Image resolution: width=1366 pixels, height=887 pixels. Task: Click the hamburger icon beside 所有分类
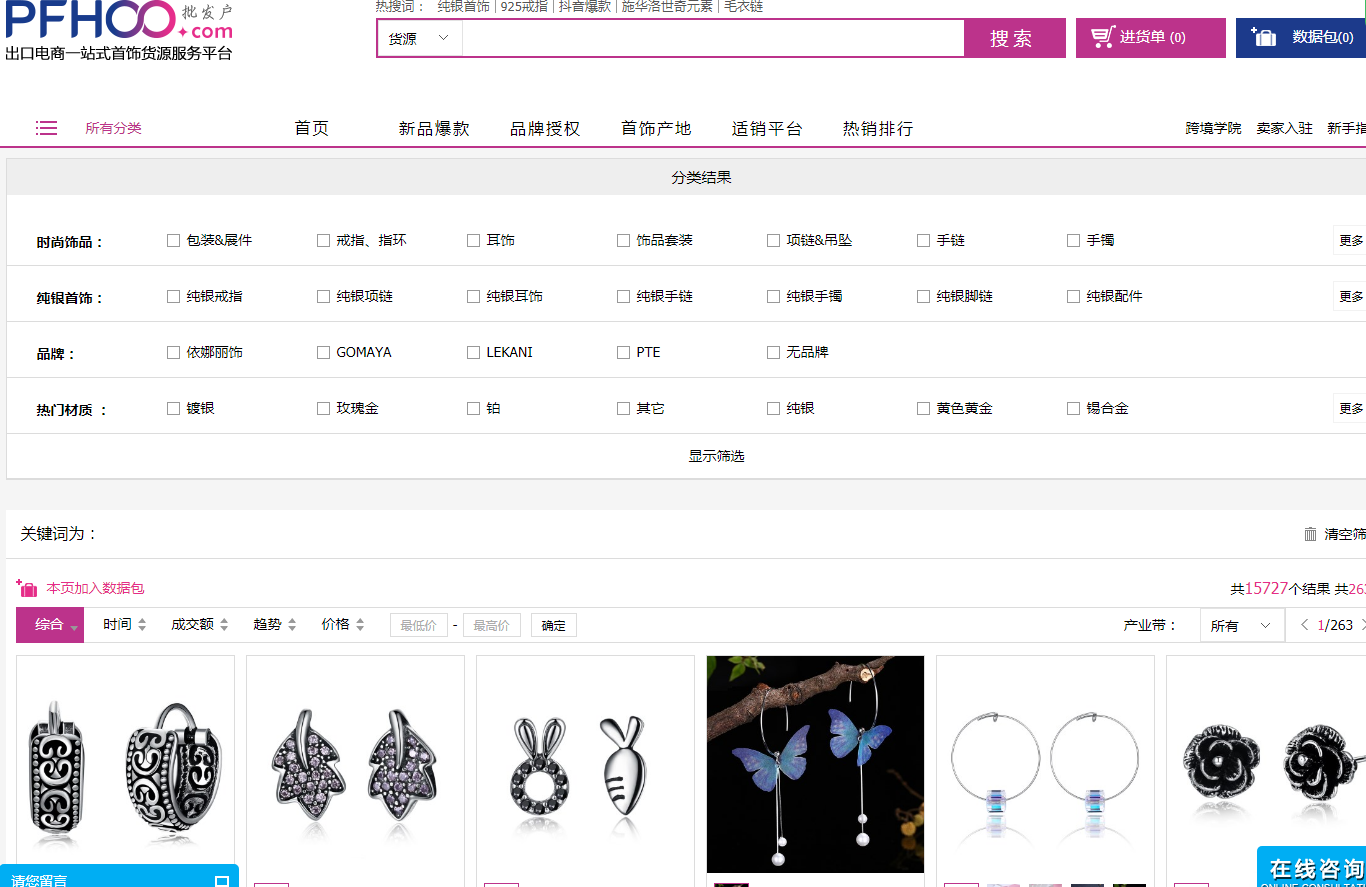pyautogui.click(x=46, y=127)
